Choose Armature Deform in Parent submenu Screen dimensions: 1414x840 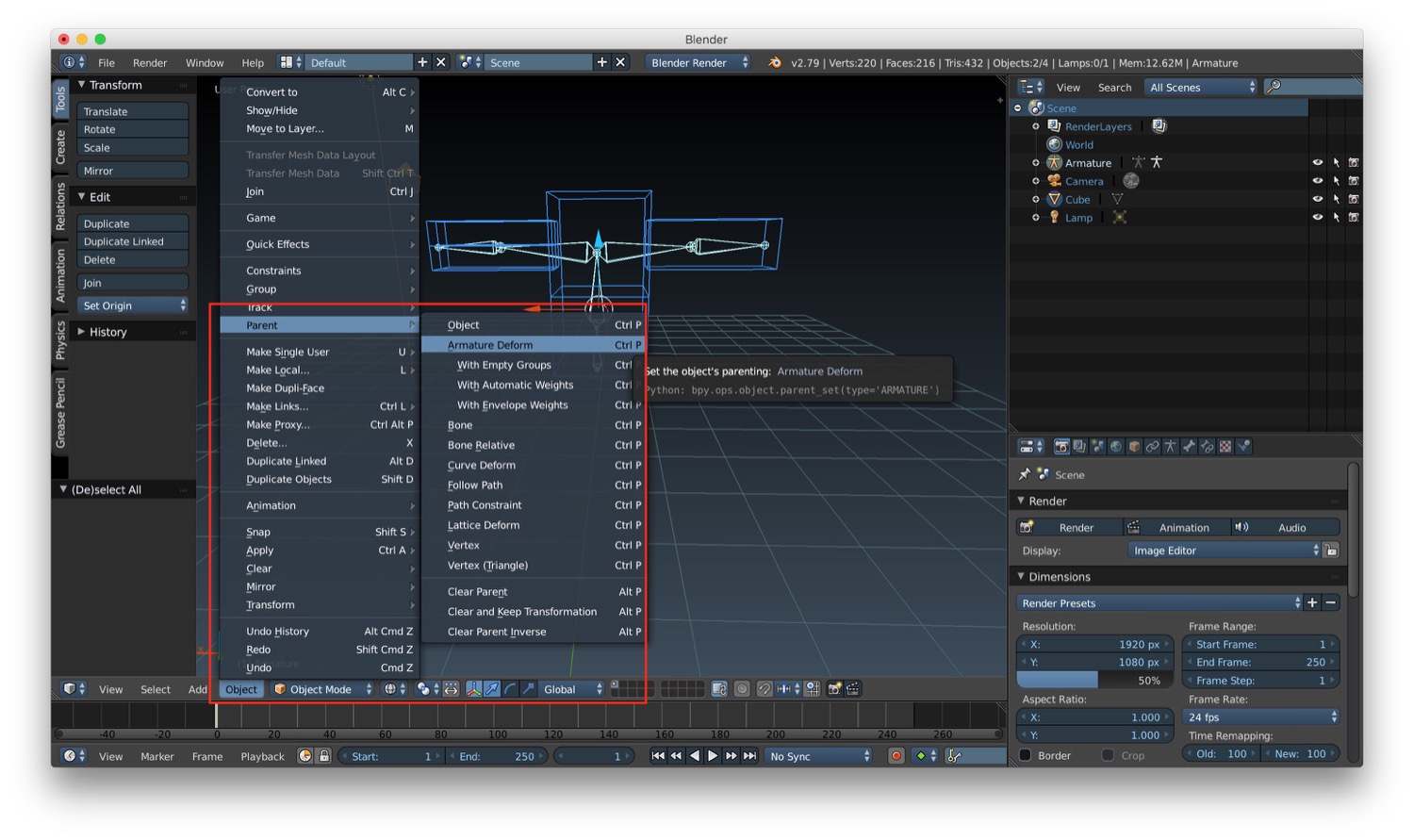coord(533,345)
